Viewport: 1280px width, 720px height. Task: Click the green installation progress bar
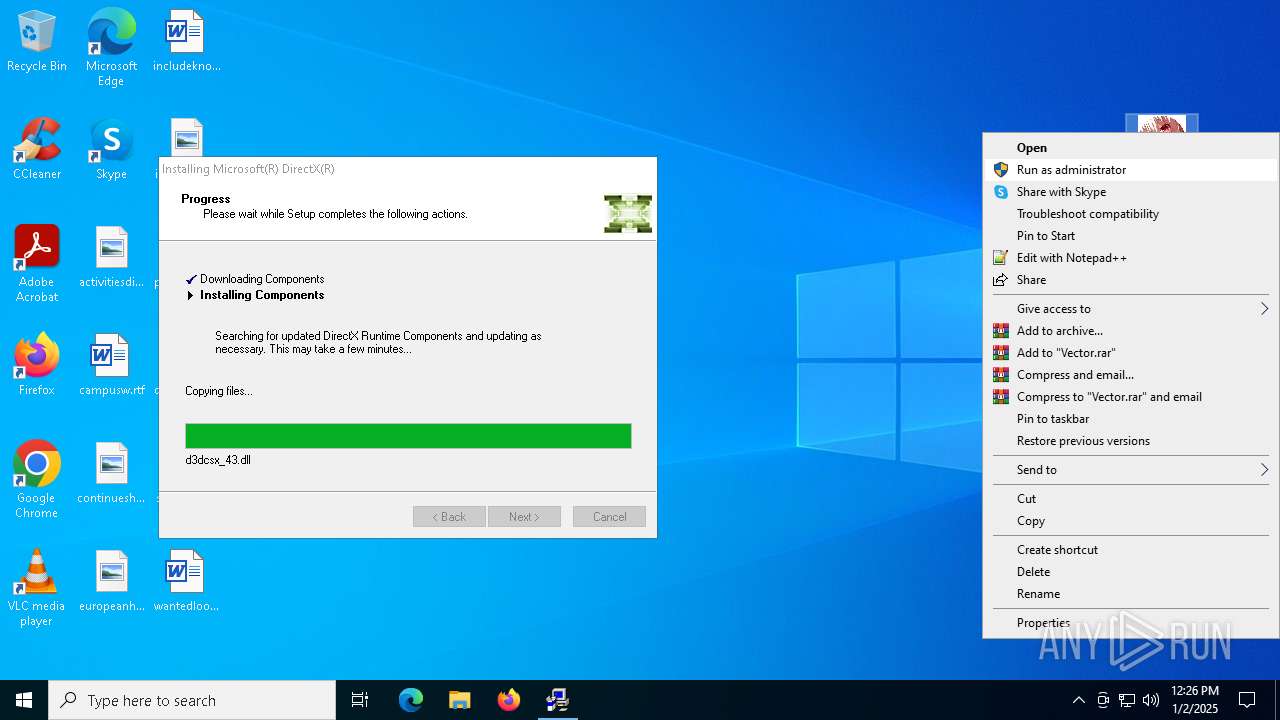(408, 436)
